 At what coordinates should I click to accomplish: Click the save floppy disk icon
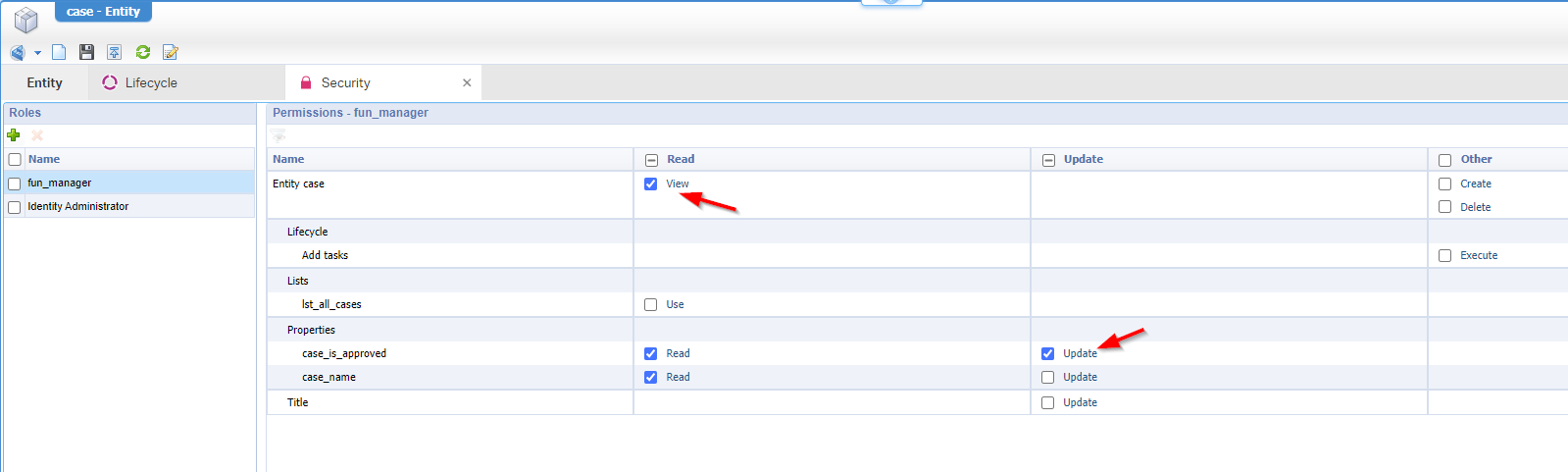(x=86, y=52)
